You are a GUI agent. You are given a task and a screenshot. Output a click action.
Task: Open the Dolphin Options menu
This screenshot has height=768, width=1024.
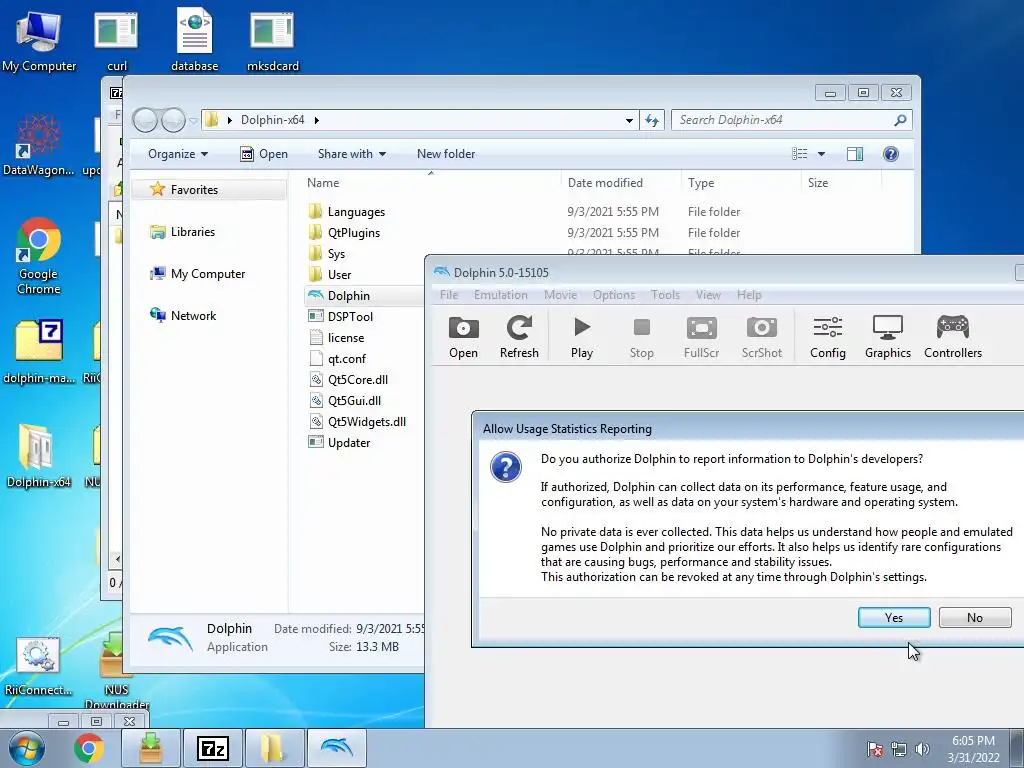(x=614, y=295)
